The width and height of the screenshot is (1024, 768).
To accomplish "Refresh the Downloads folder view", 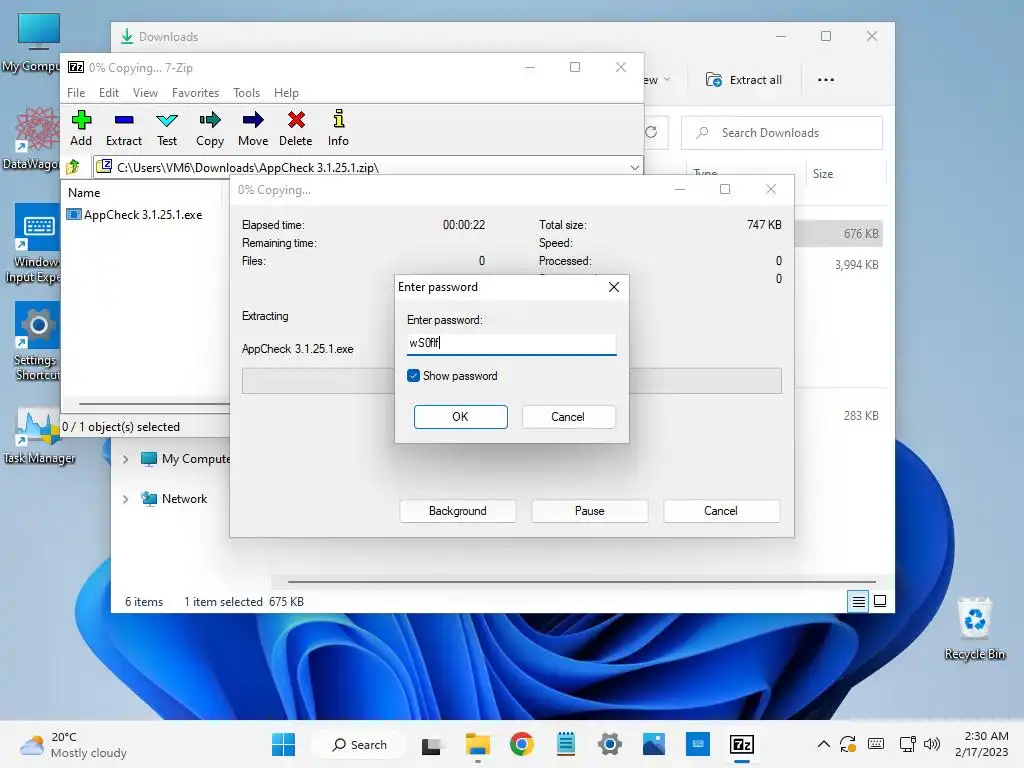I will [651, 133].
